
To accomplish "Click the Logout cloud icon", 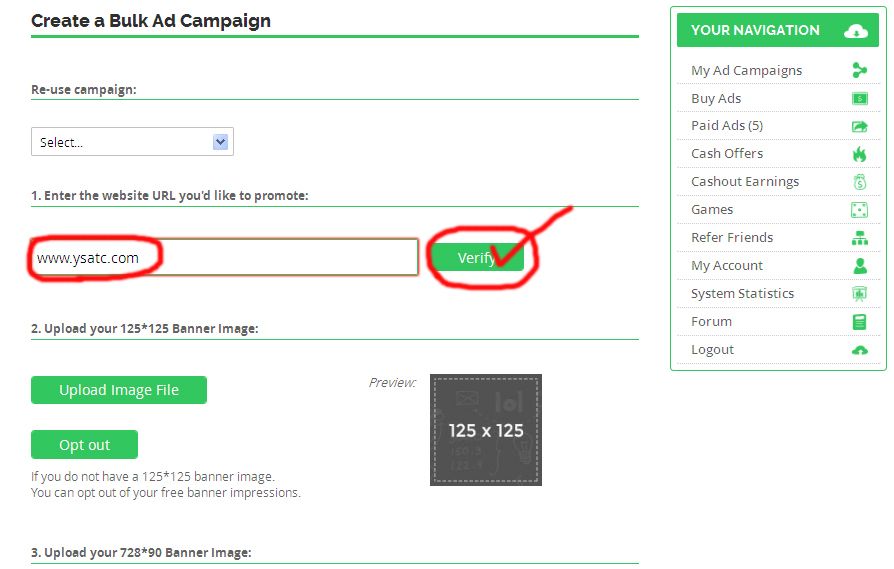I will (859, 350).
